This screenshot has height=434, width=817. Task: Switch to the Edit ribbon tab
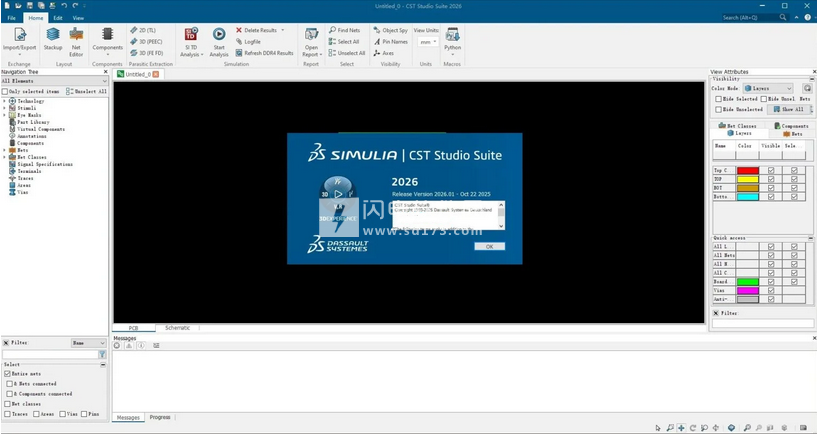[58, 18]
